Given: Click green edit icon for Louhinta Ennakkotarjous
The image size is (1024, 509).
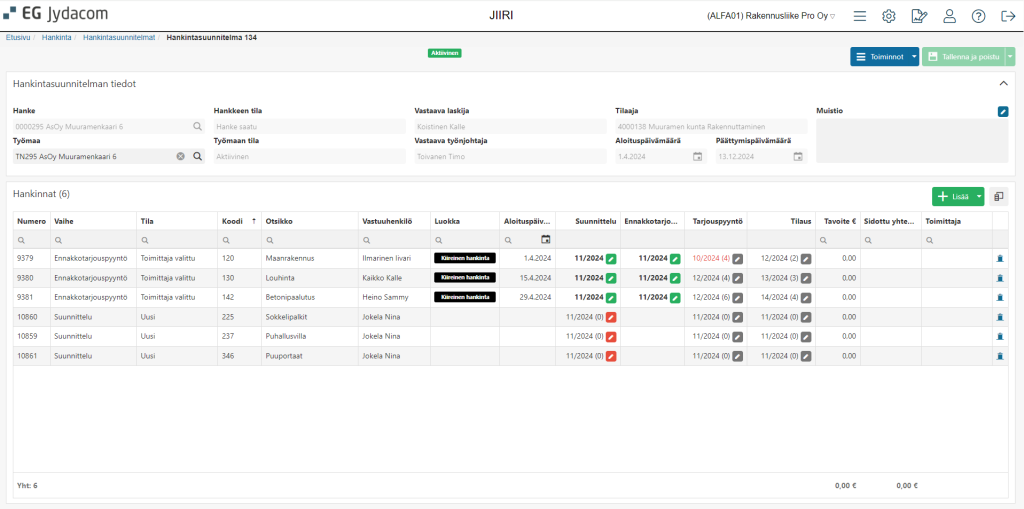Looking at the screenshot, I should 675,278.
